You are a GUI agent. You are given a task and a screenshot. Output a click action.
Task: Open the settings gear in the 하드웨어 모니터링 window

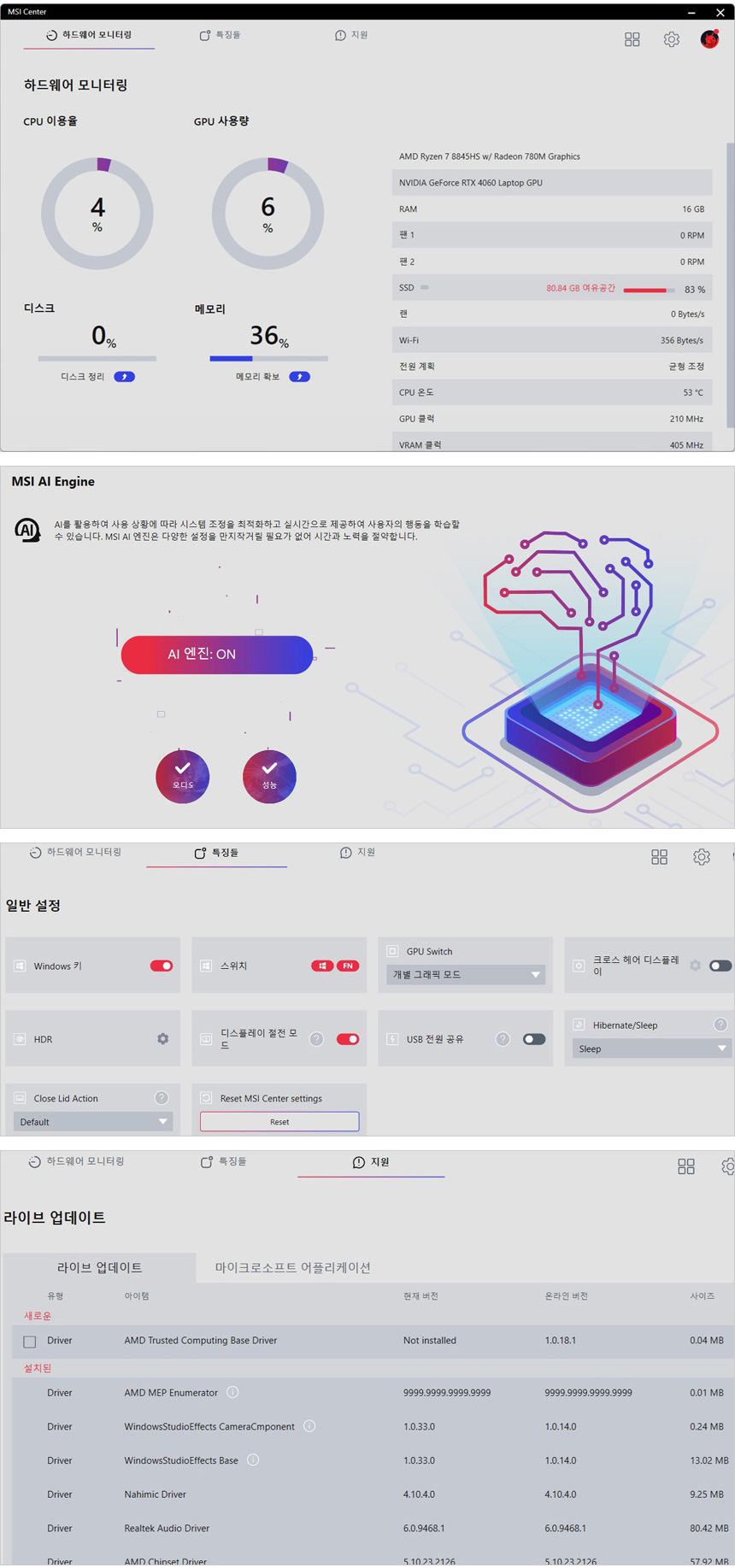pyautogui.click(x=672, y=39)
